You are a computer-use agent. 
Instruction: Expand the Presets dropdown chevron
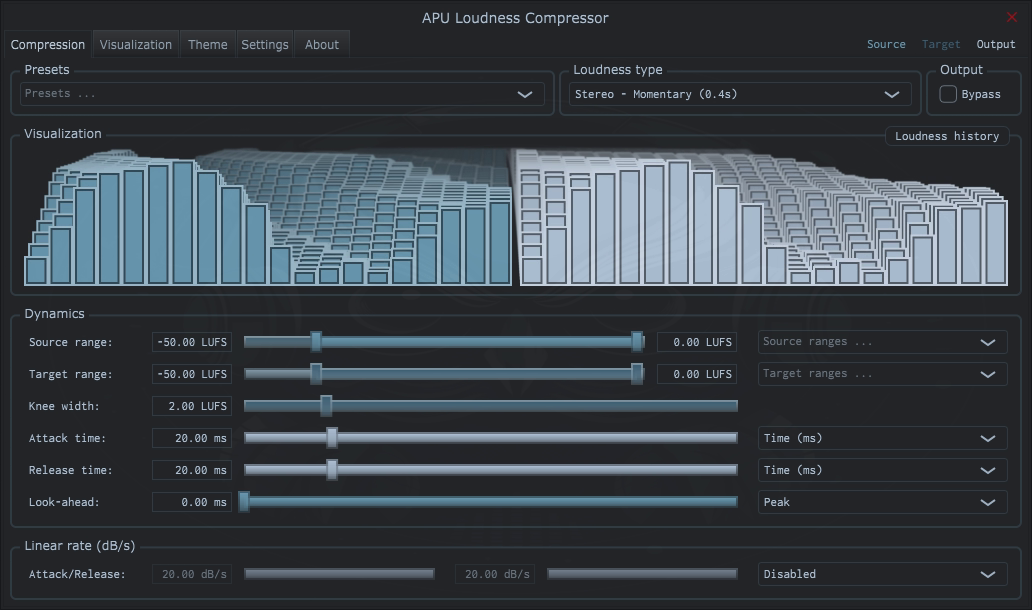pos(524,93)
